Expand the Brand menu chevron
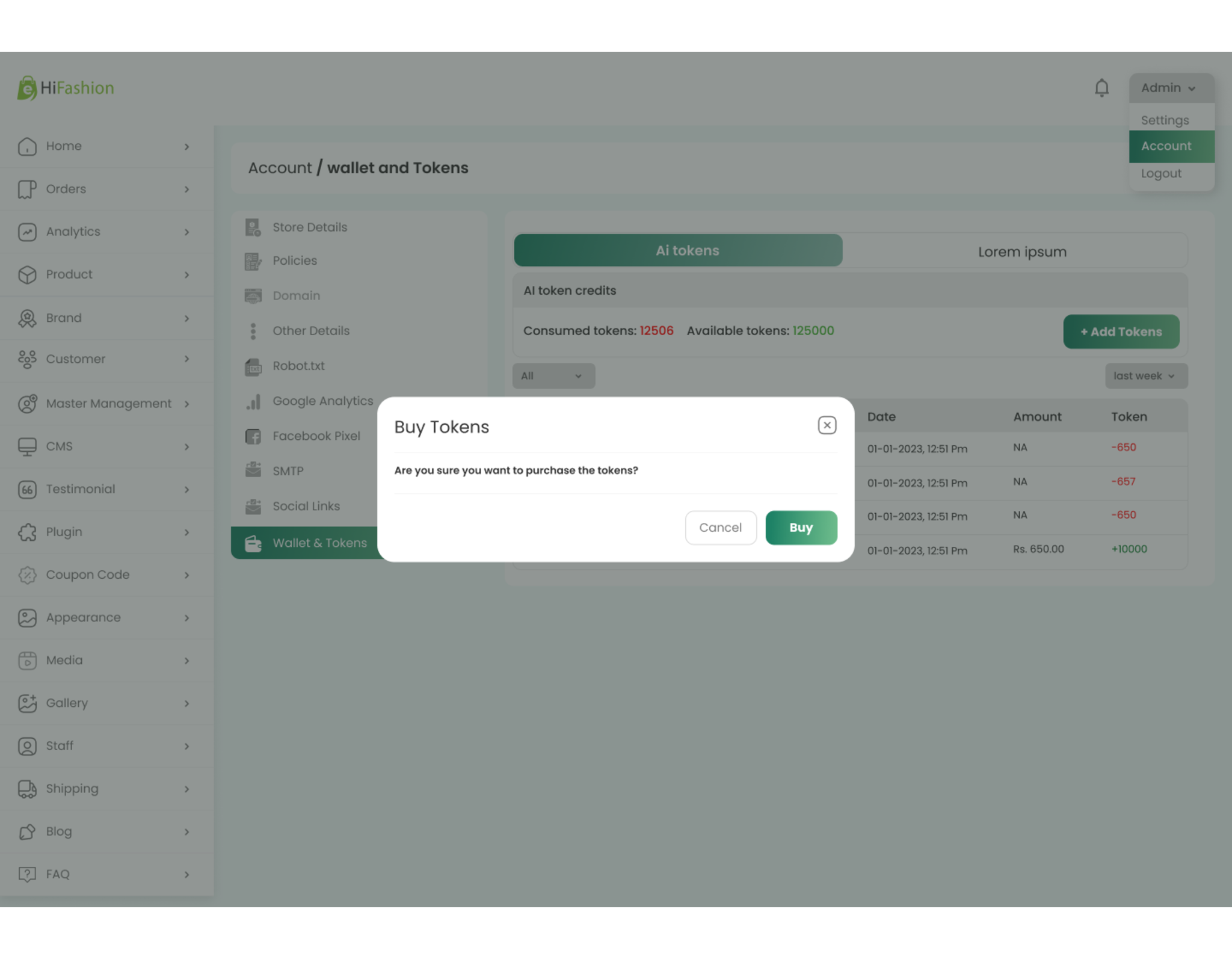This screenshot has width=1232, height=959. (x=187, y=318)
